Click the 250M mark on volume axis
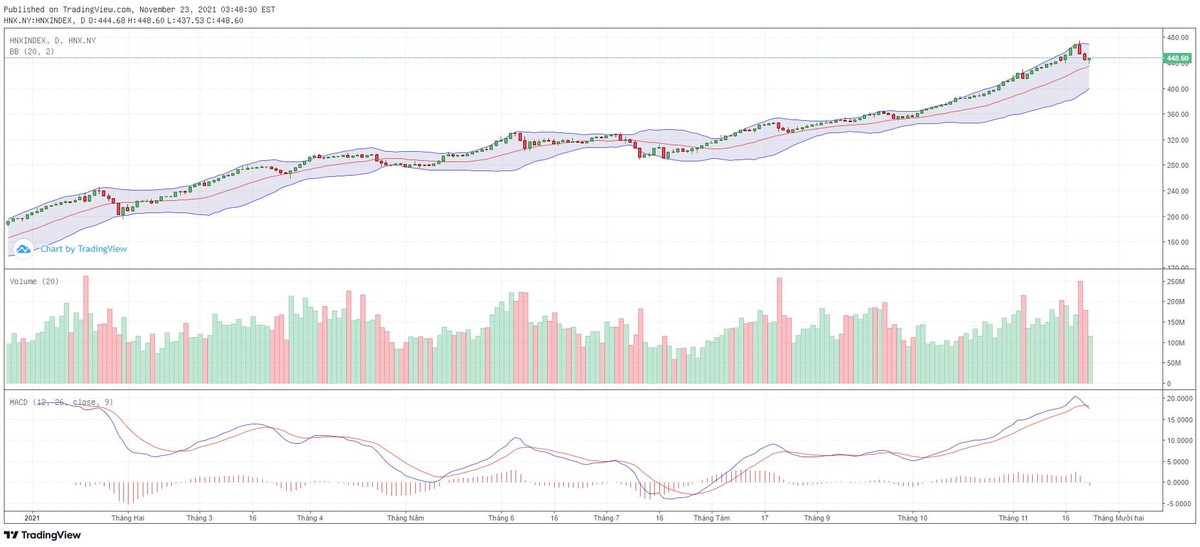 (x=1175, y=282)
